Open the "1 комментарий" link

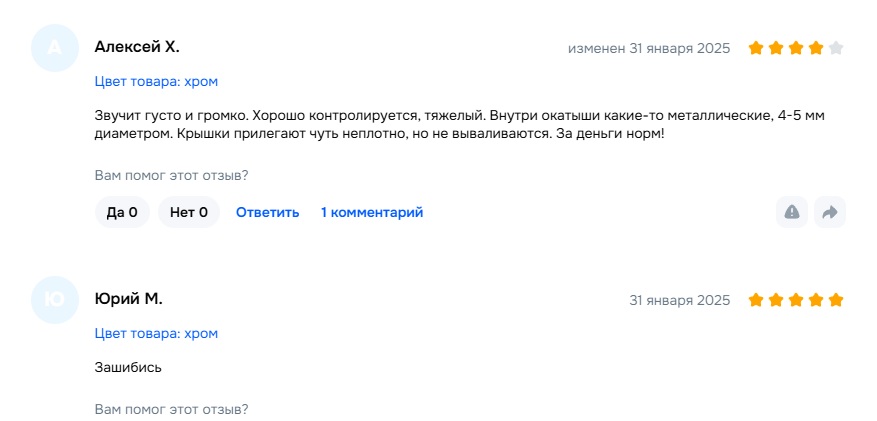(372, 212)
